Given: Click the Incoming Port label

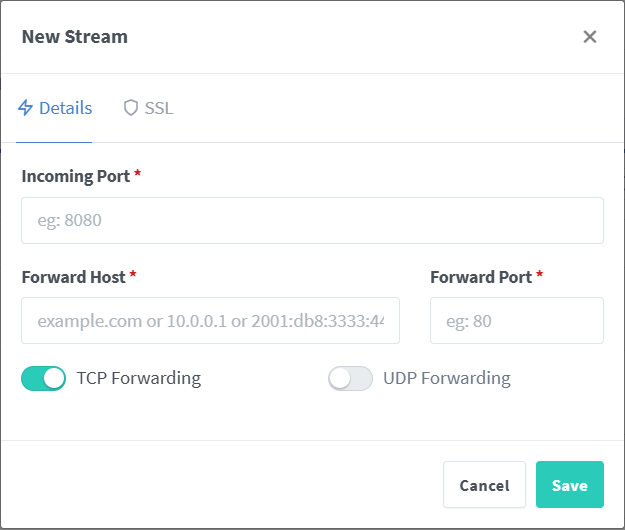Looking at the screenshot, I should point(75,176).
